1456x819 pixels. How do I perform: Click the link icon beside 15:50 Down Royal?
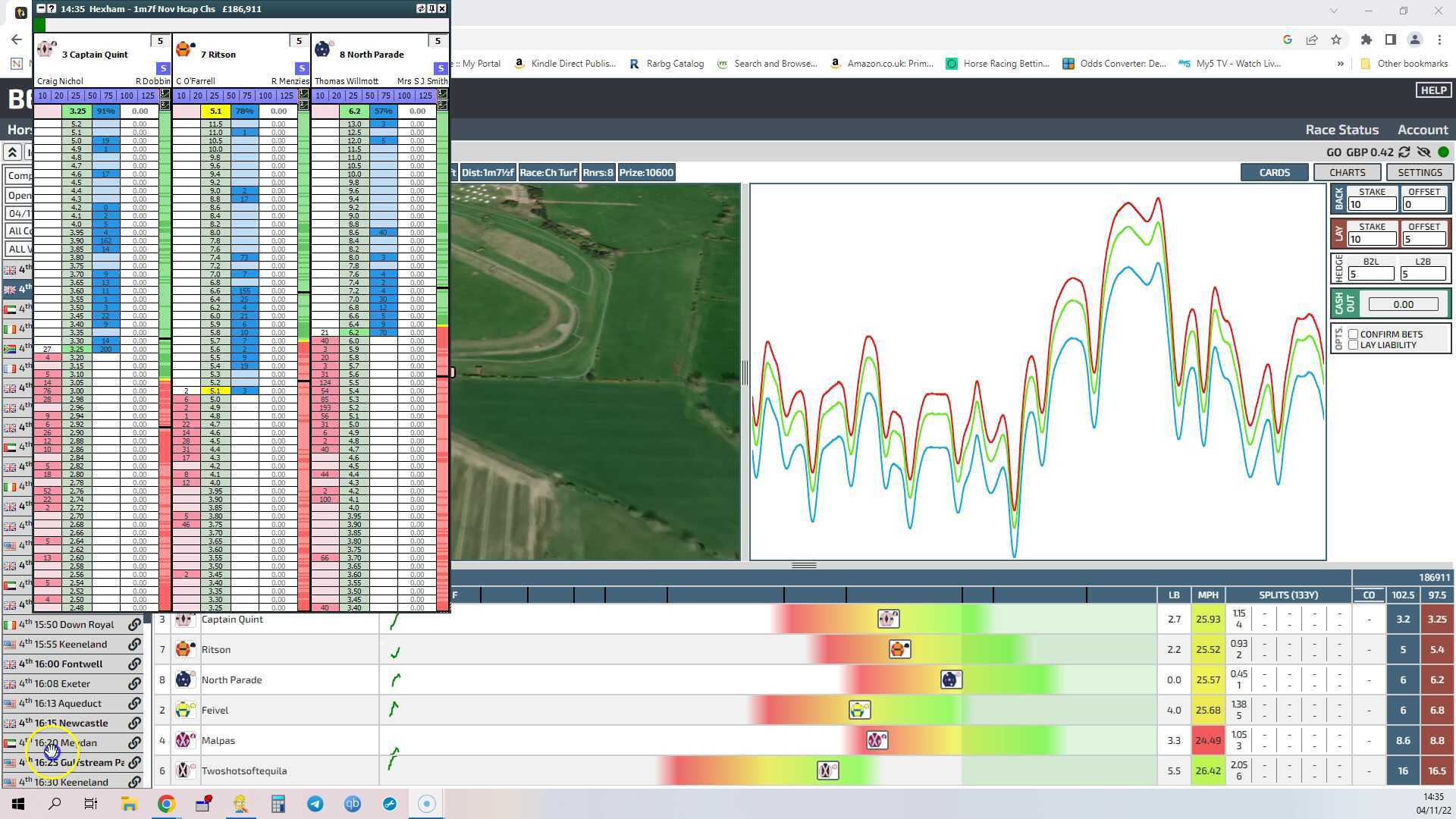point(134,625)
